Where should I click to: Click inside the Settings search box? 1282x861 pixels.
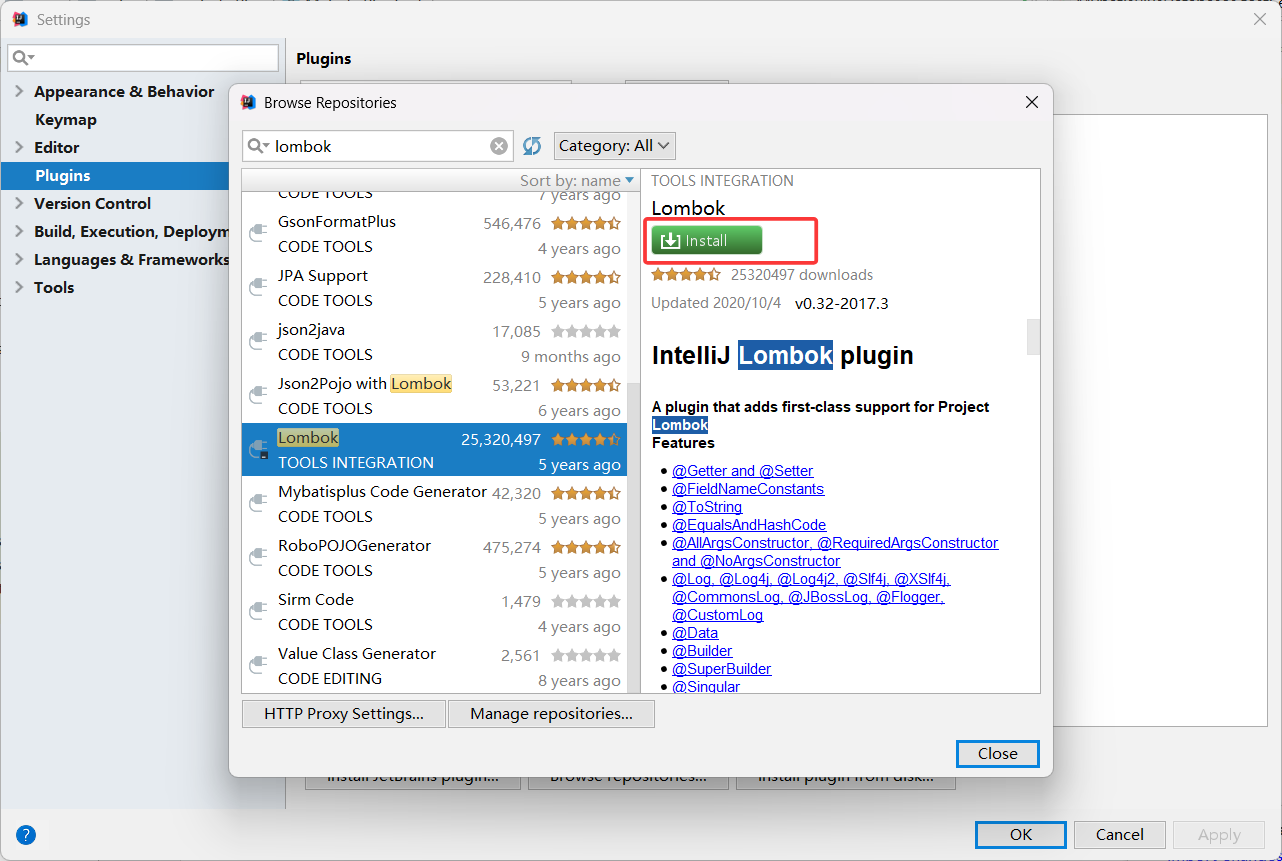pyautogui.click(x=143, y=57)
